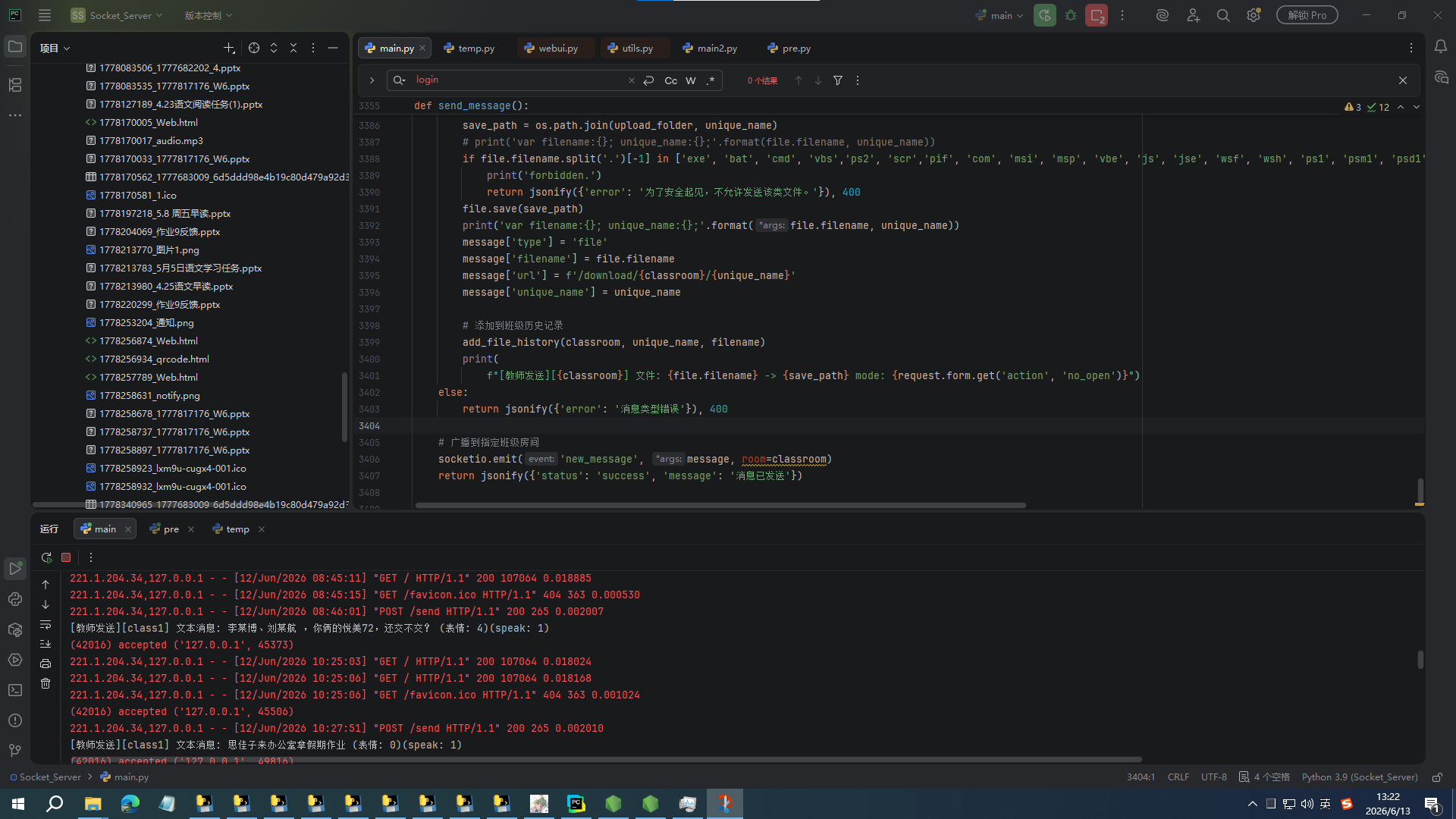Switch to temp.py editor tab
The width and height of the screenshot is (1456, 819).
click(469, 48)
